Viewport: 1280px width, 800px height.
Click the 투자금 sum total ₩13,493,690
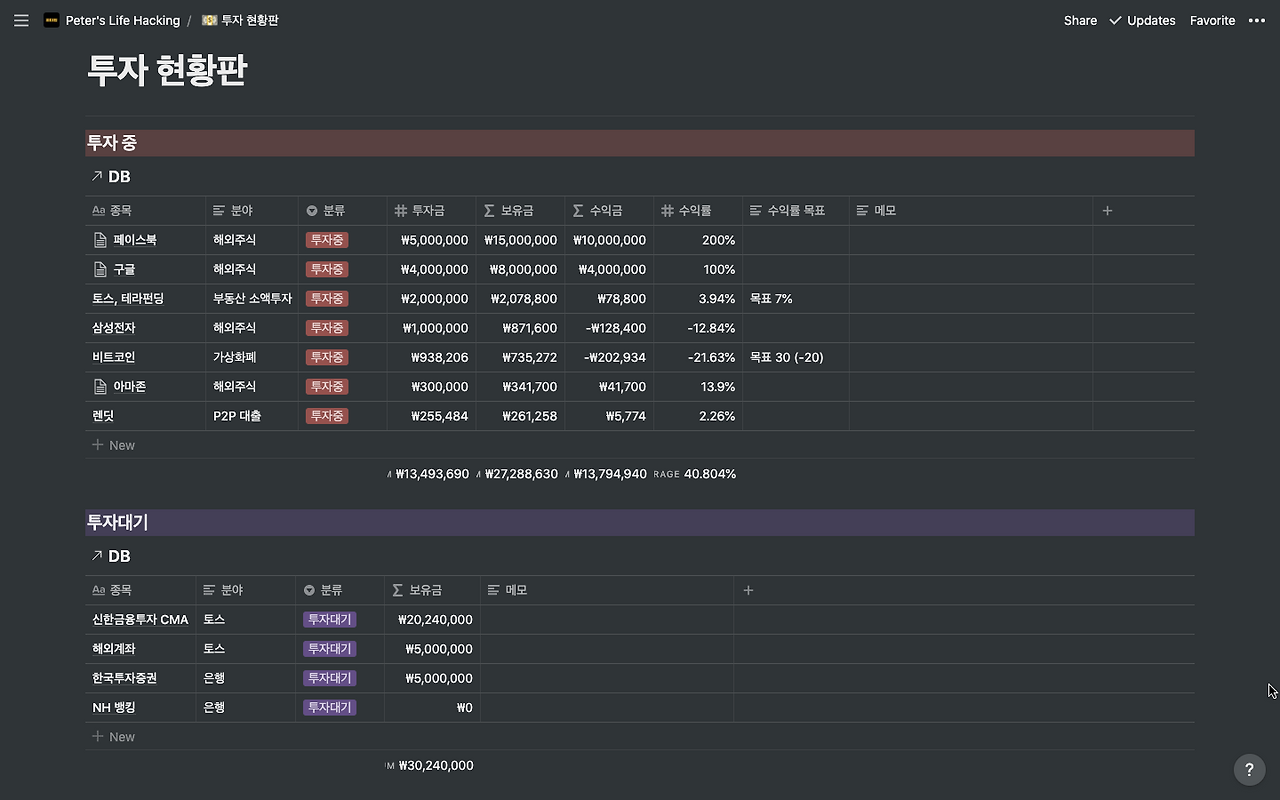click(x=432, y=474)
